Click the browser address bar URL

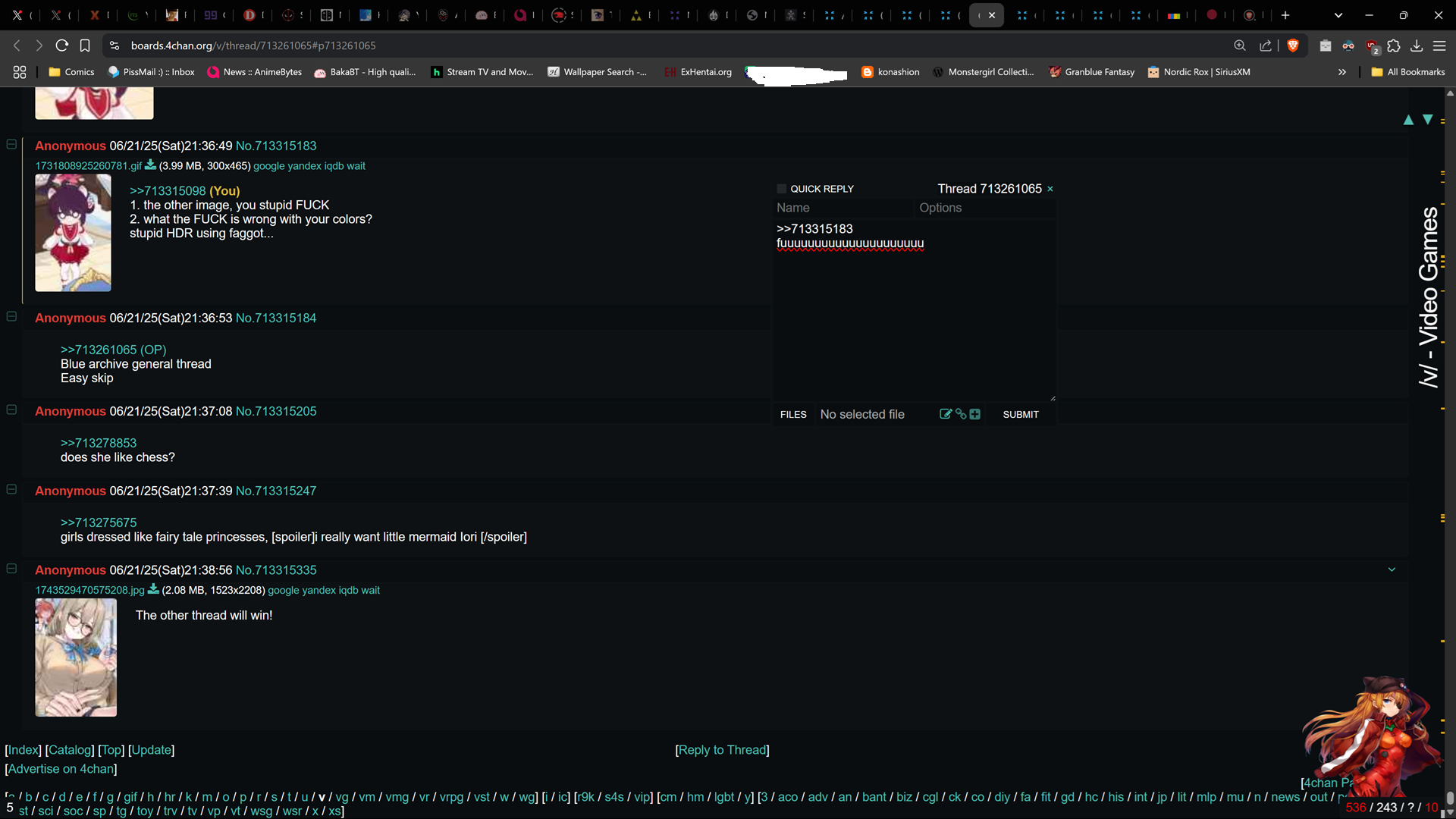pos(253,45)
